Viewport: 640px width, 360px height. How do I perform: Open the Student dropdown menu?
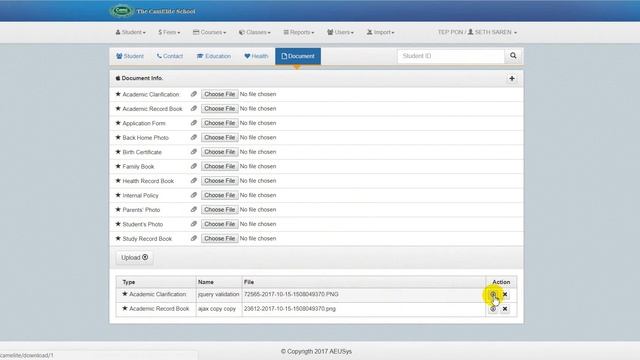coord(130,32)
